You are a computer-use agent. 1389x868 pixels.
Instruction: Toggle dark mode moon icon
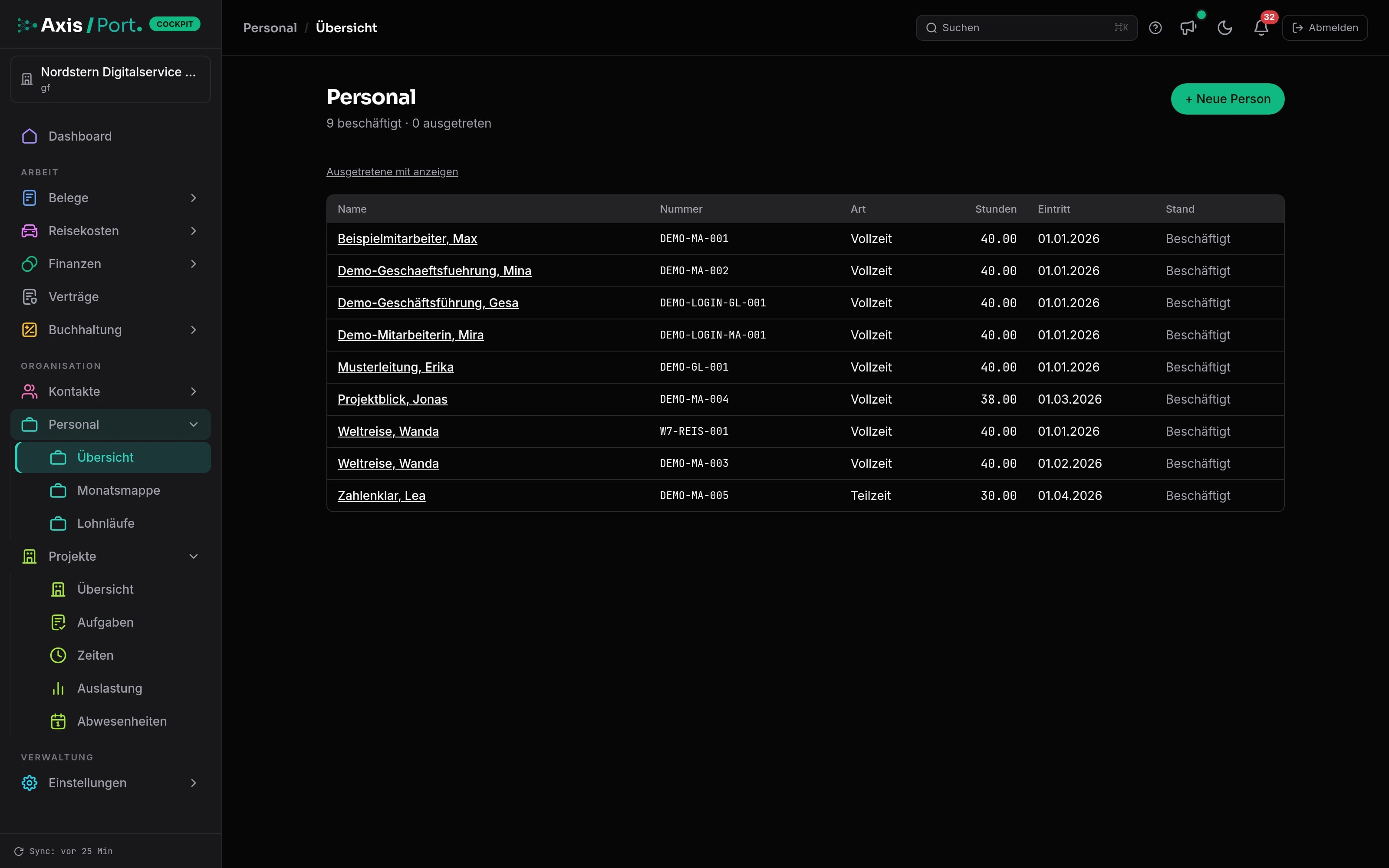pyautogui.click(x=1225, y=27)
